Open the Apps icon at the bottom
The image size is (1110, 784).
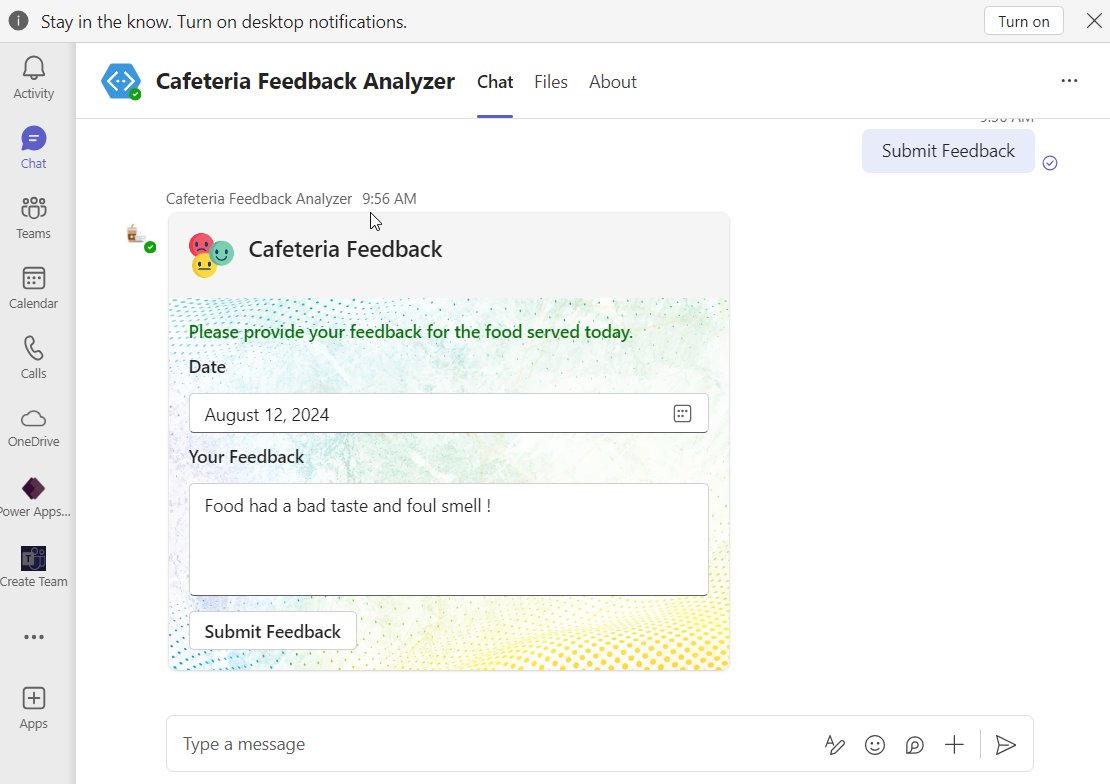click(33, 705)
